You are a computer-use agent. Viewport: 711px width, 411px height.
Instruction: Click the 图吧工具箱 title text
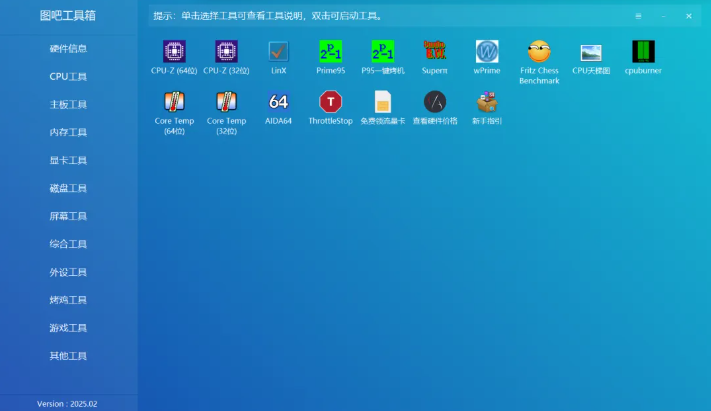tap(68, 15)
